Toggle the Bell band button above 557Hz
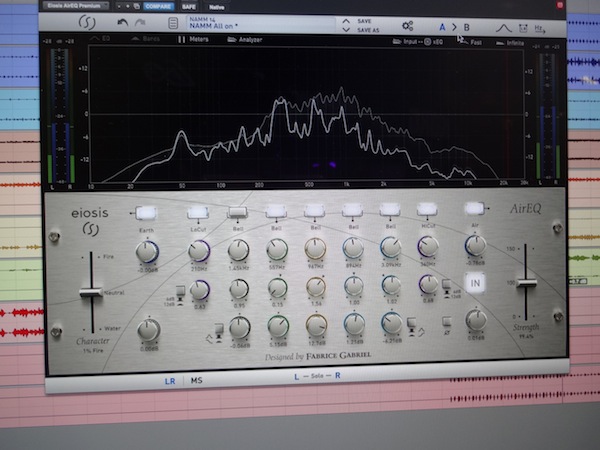 click(276, 210)
